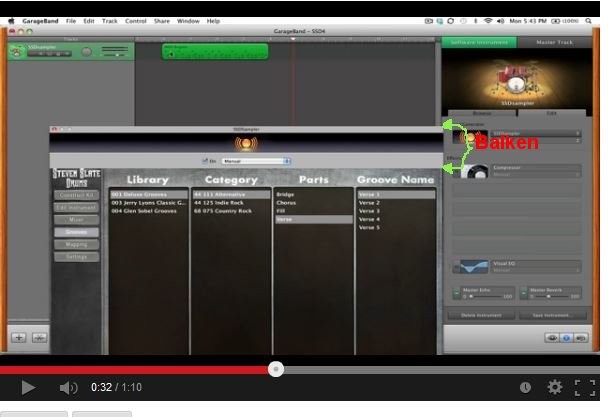
Task: Open the track editor with the scissors button
Action: (40, 337)
